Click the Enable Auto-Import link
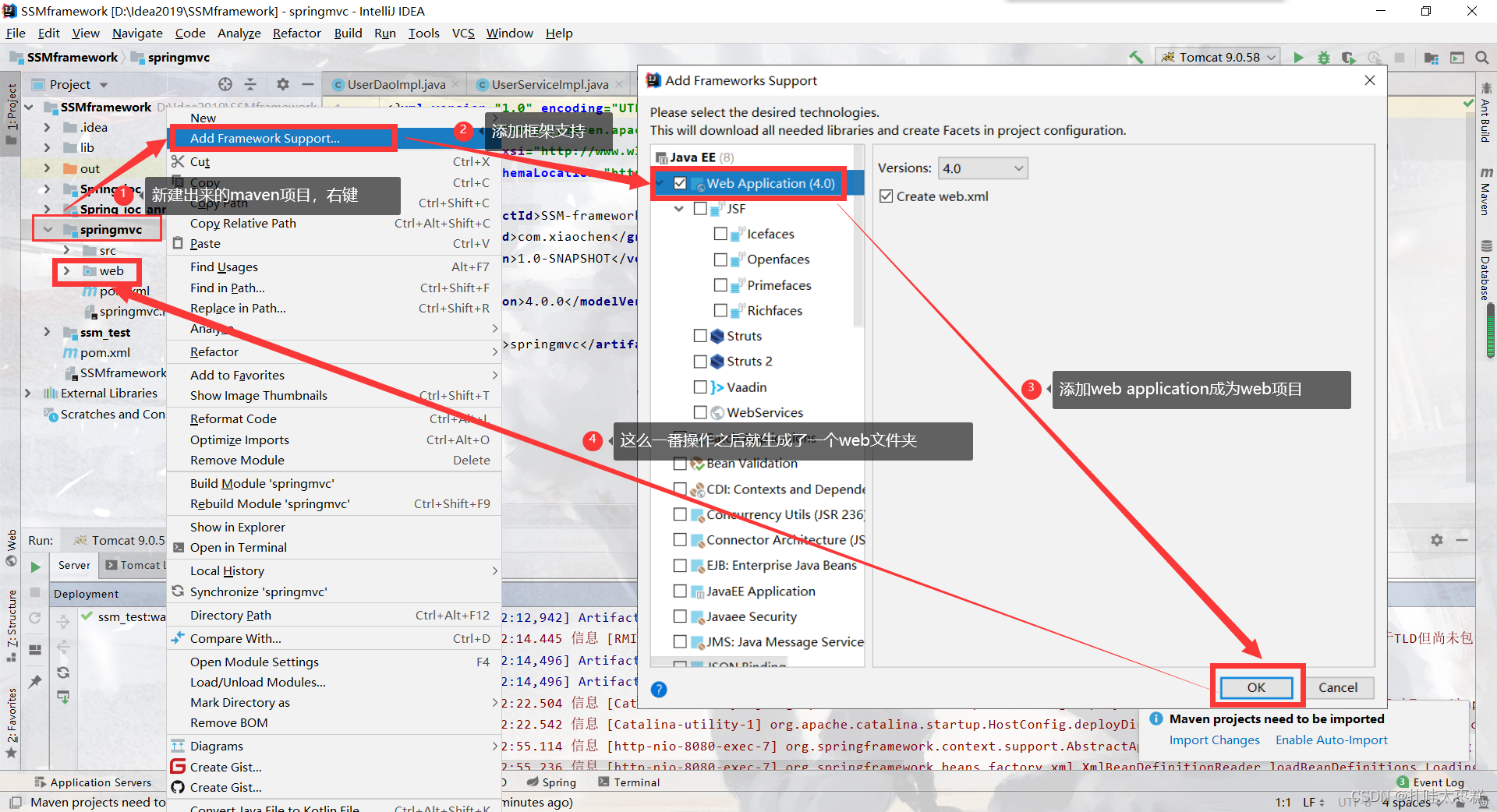 point(1332,740)
